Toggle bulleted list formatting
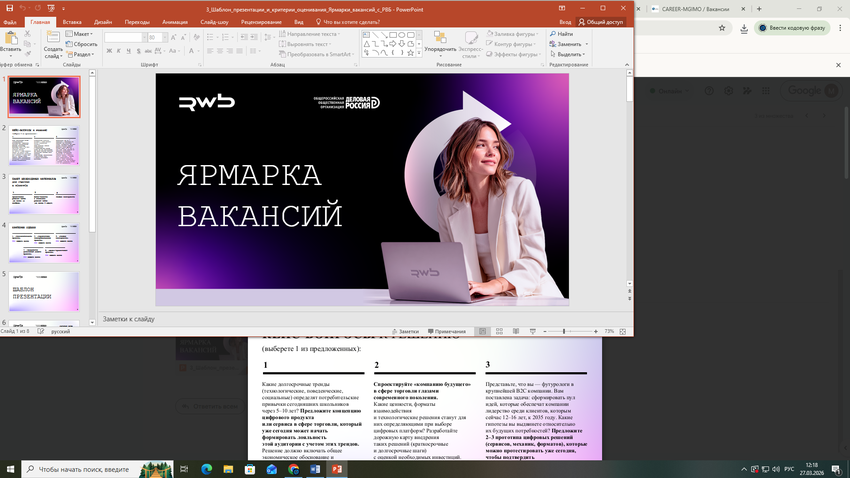 tap(211, 37)
